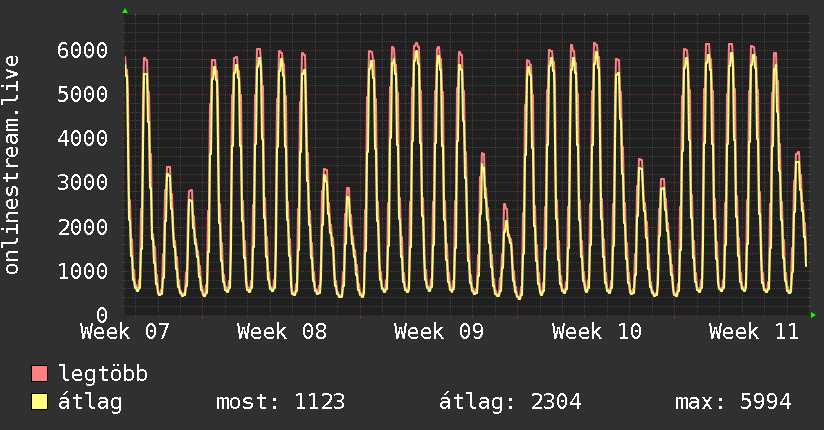824x430 pixels.
Task: Click the yellow átlag legend swatch
Action: coord(39,402)
